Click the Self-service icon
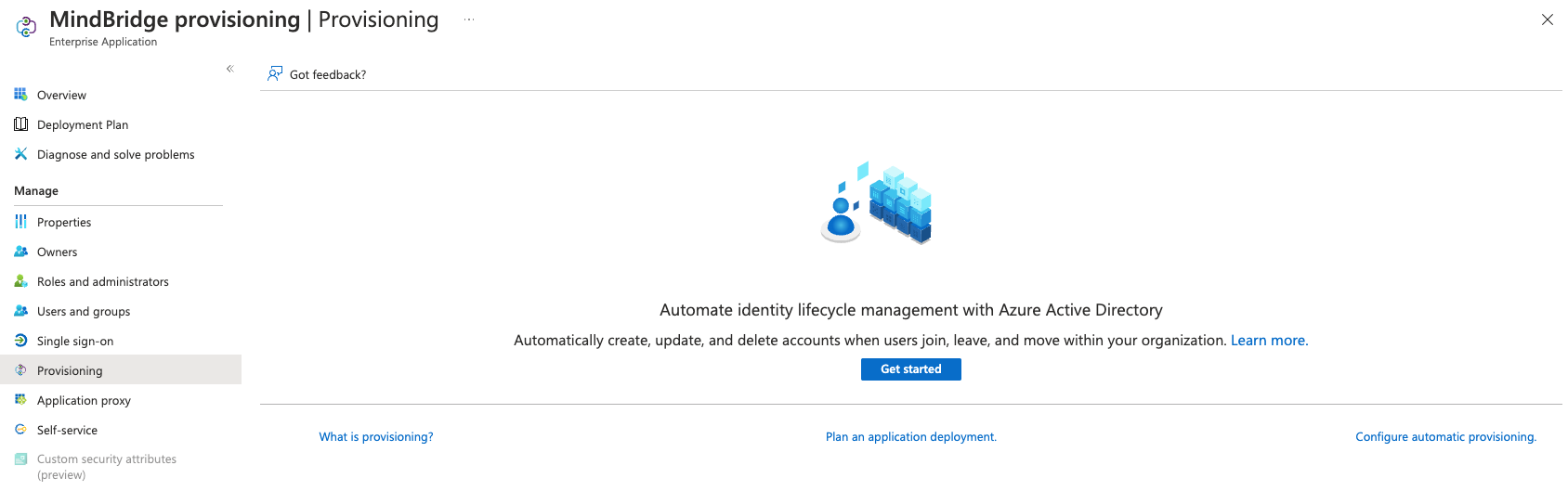Viewport: 1568px width, 491px height. click(20, 430)
